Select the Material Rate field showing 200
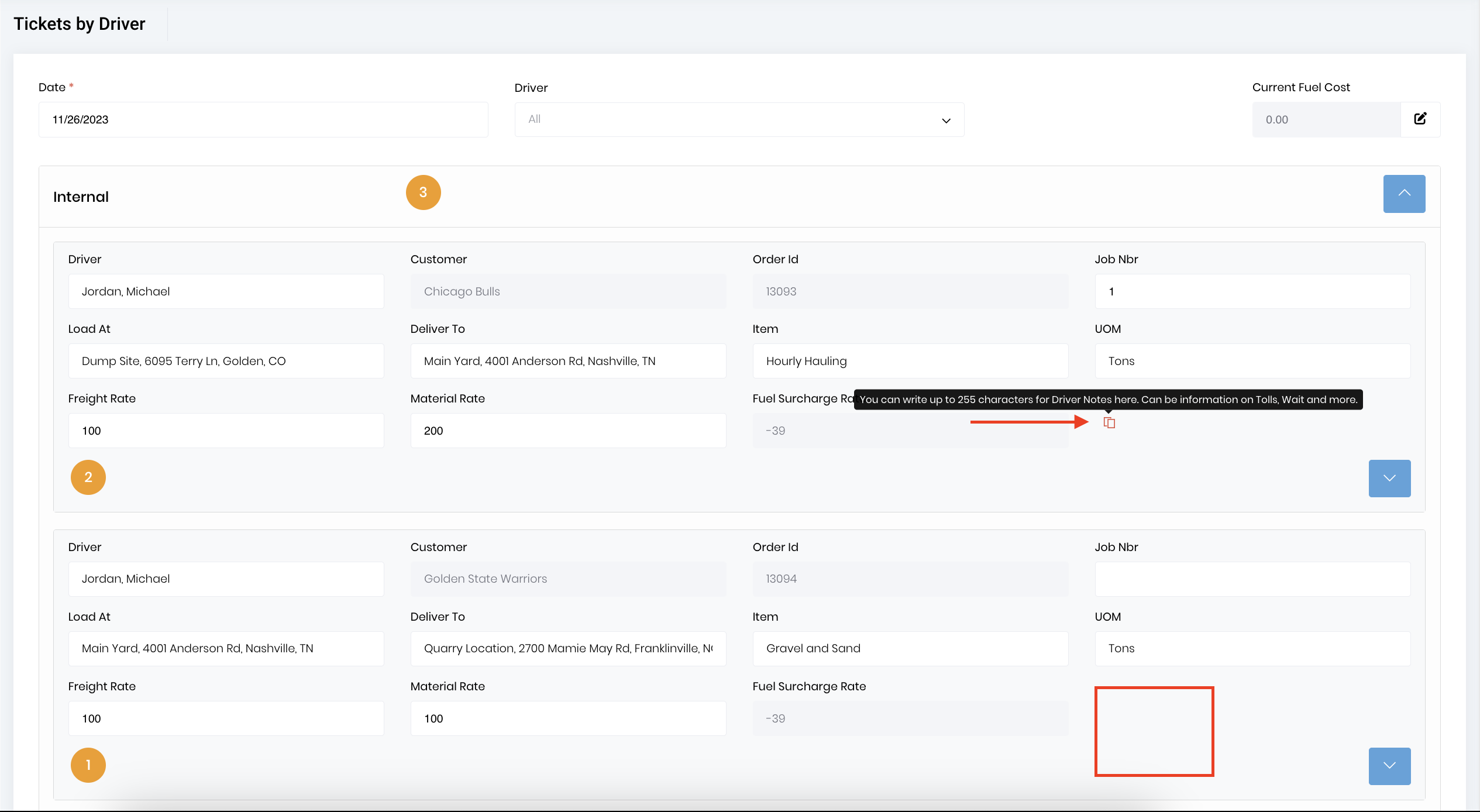1480x812 pixels. pyautogui.click(x=567, y=430)
